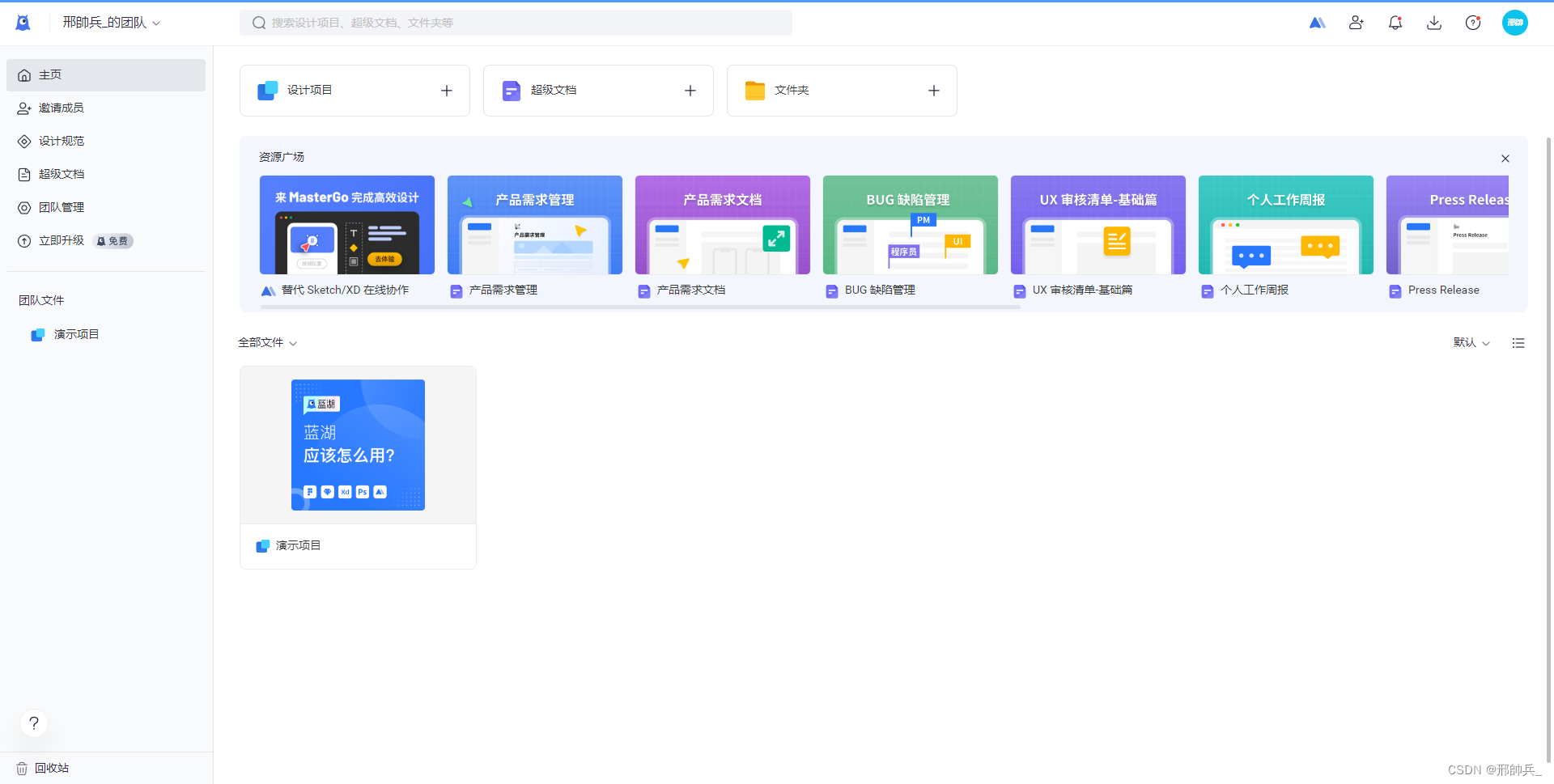
Task: Dismiss the 资源广场 panel with the X
Action: pyautogui.click(x=1505, y=159)
